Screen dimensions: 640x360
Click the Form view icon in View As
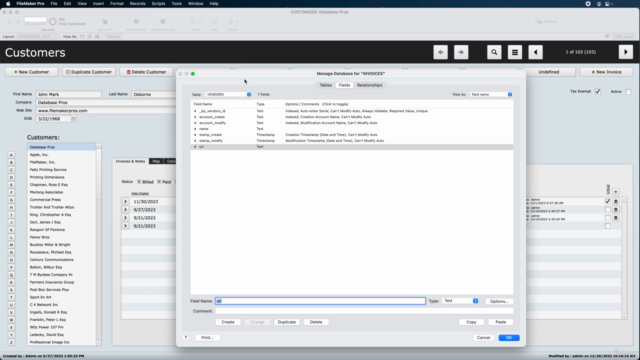click(82, 37)
